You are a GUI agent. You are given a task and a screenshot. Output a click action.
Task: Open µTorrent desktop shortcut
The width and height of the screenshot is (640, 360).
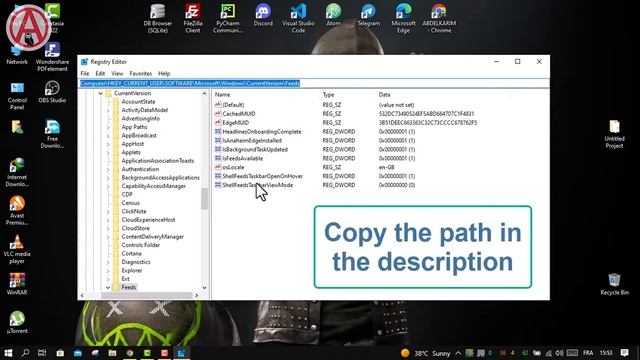tap(17, 322)
